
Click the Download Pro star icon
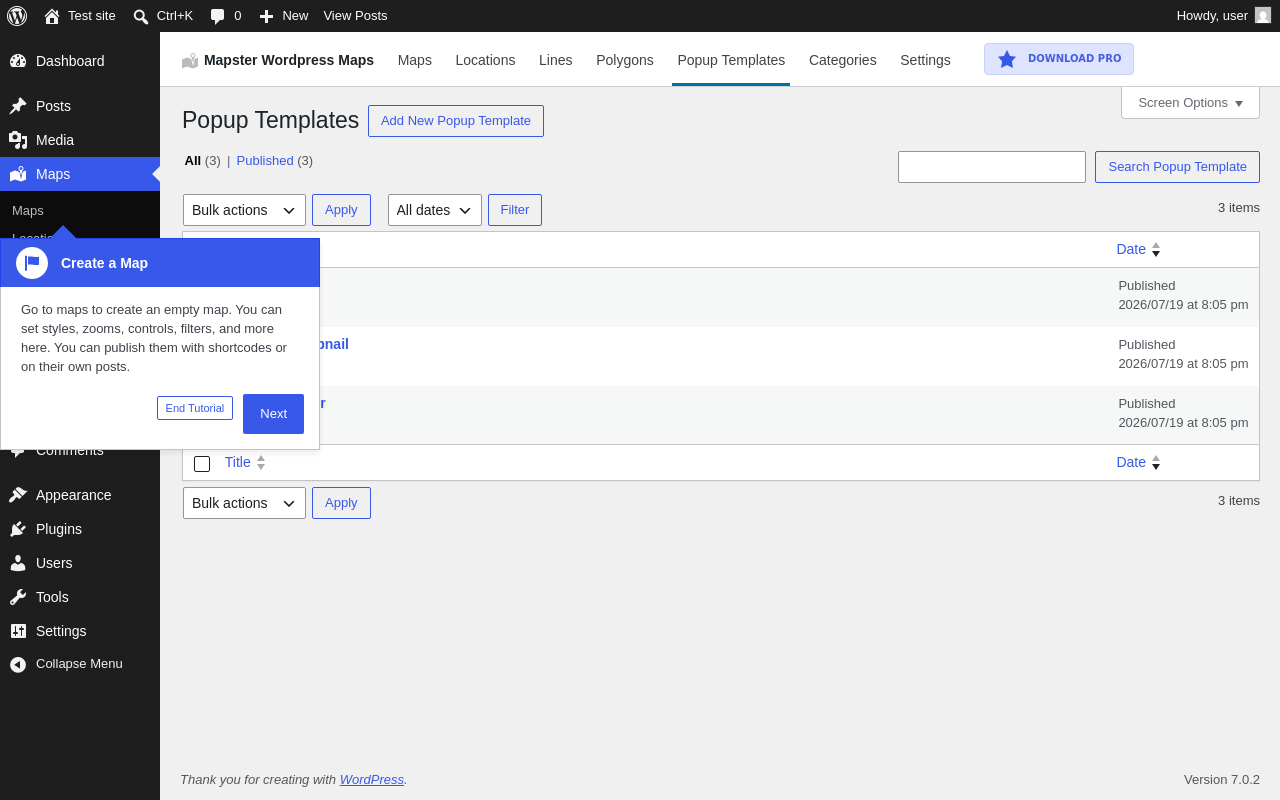[1007, 59]
